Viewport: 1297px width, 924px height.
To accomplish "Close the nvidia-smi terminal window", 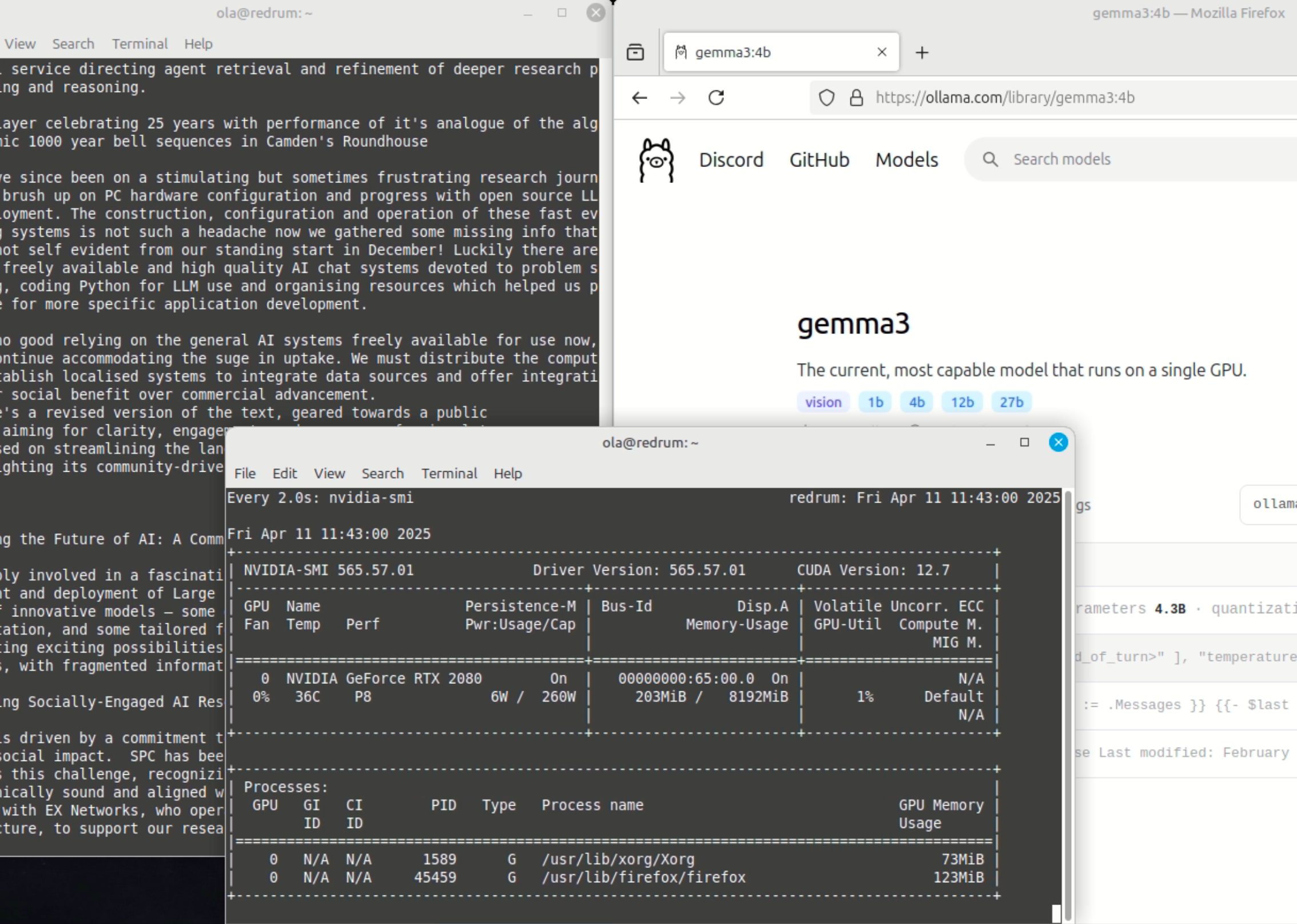I will pos(1058,443).
